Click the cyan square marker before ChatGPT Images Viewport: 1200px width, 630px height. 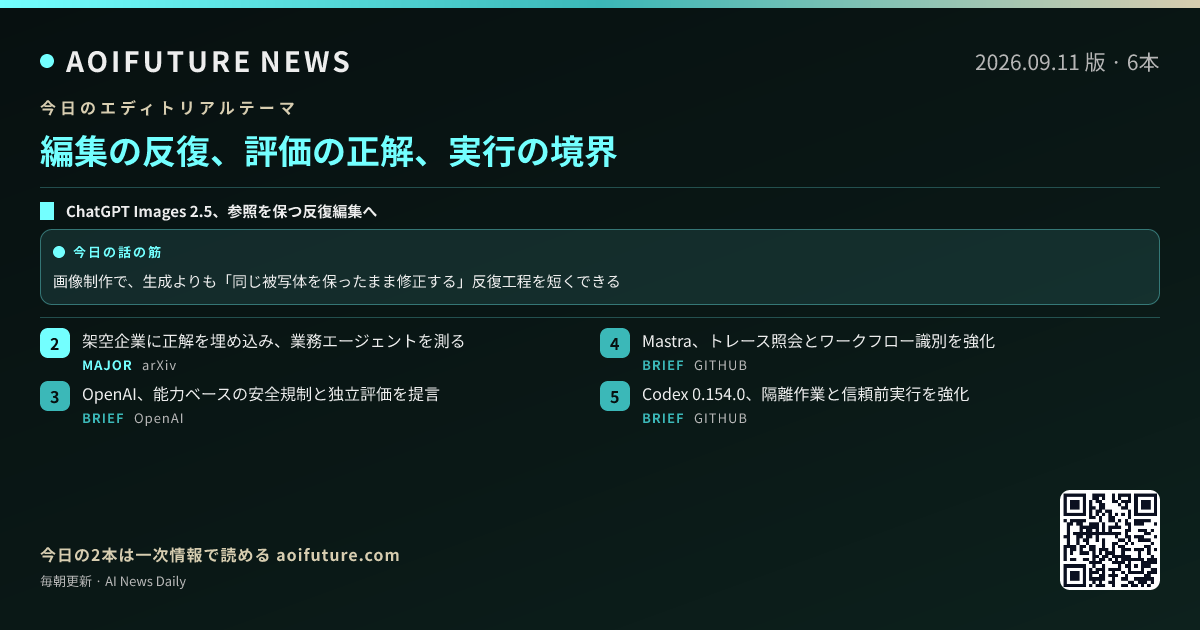tap(47, 211)
